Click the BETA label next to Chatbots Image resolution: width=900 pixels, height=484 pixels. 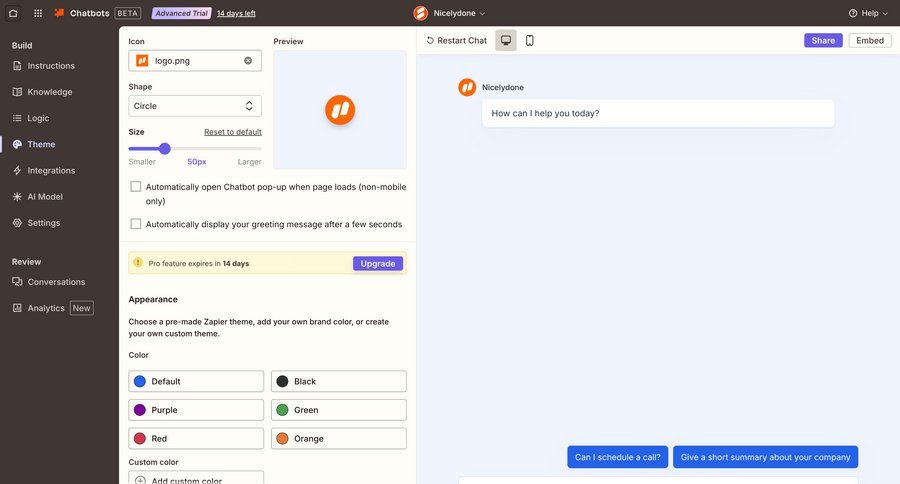click(x=127, y=13)
